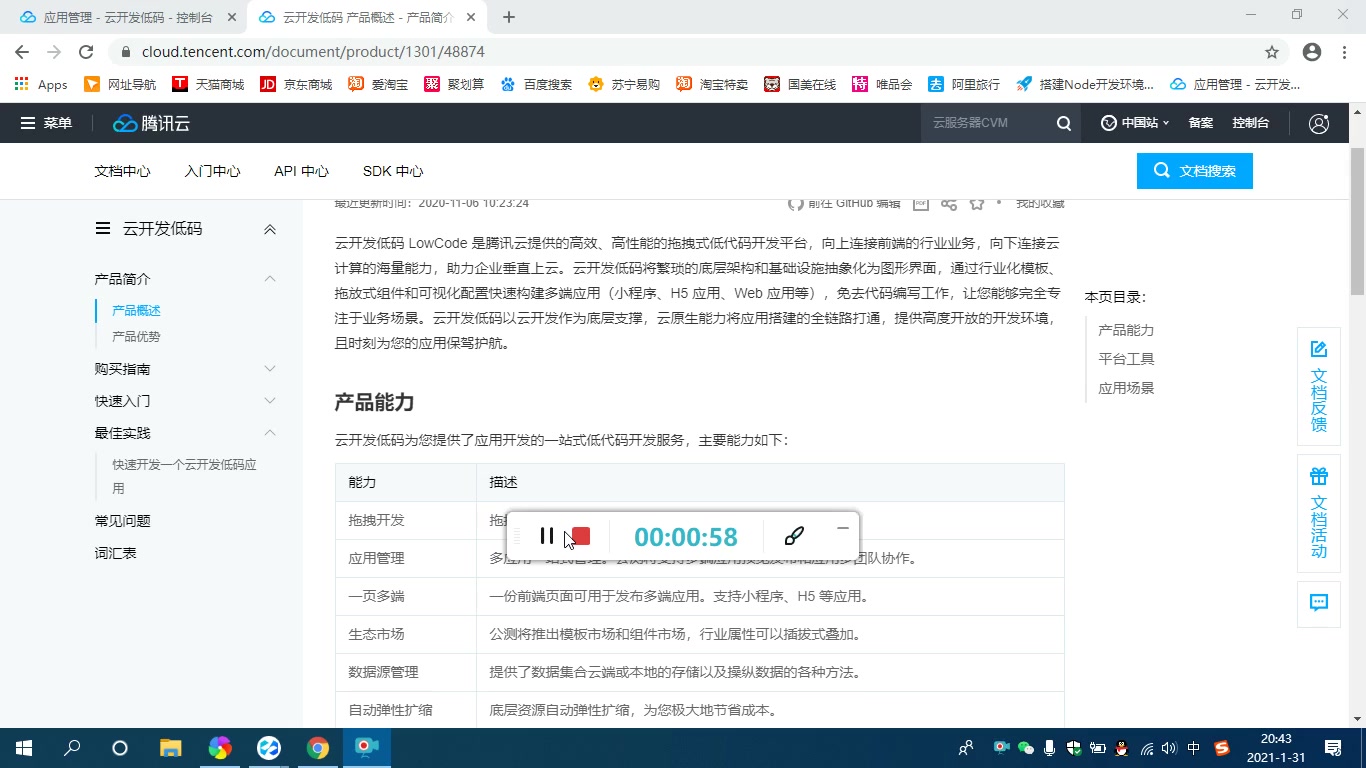
Task: Open a new browser tab
Action: (x=509, y=17)
